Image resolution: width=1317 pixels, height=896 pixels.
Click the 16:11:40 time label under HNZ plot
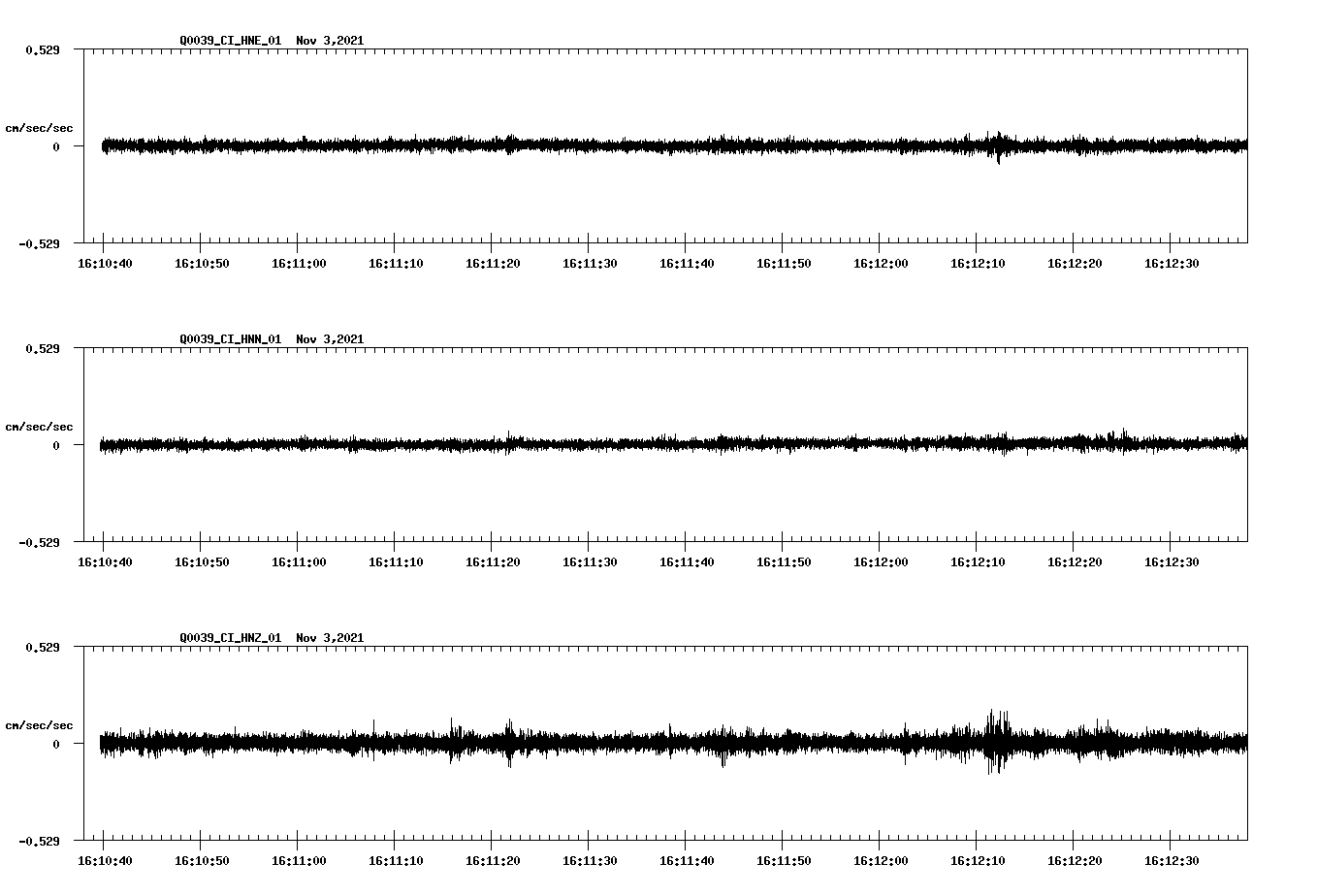(x=687, y=861)
